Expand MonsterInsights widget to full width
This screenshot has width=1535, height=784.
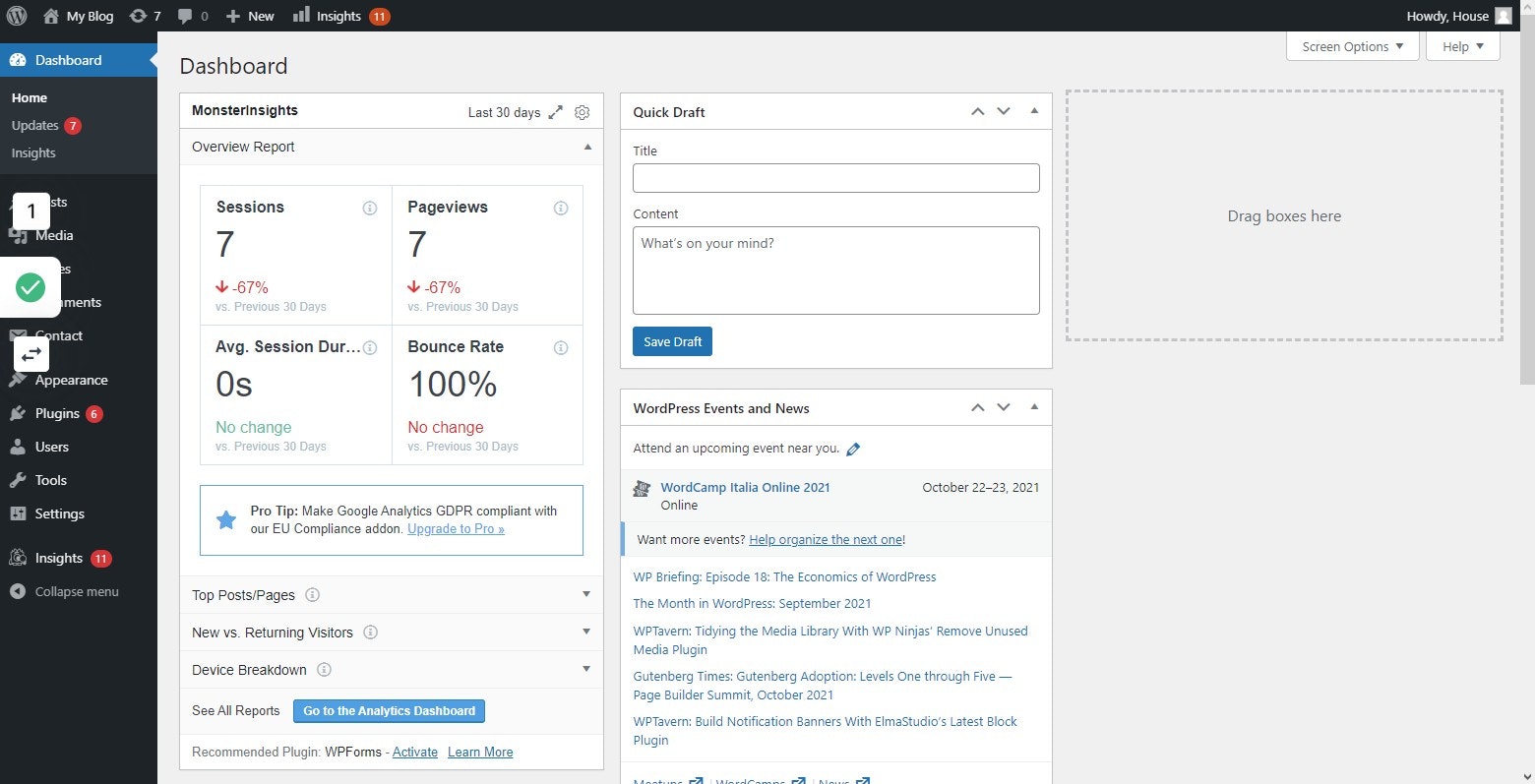[556, 112]
